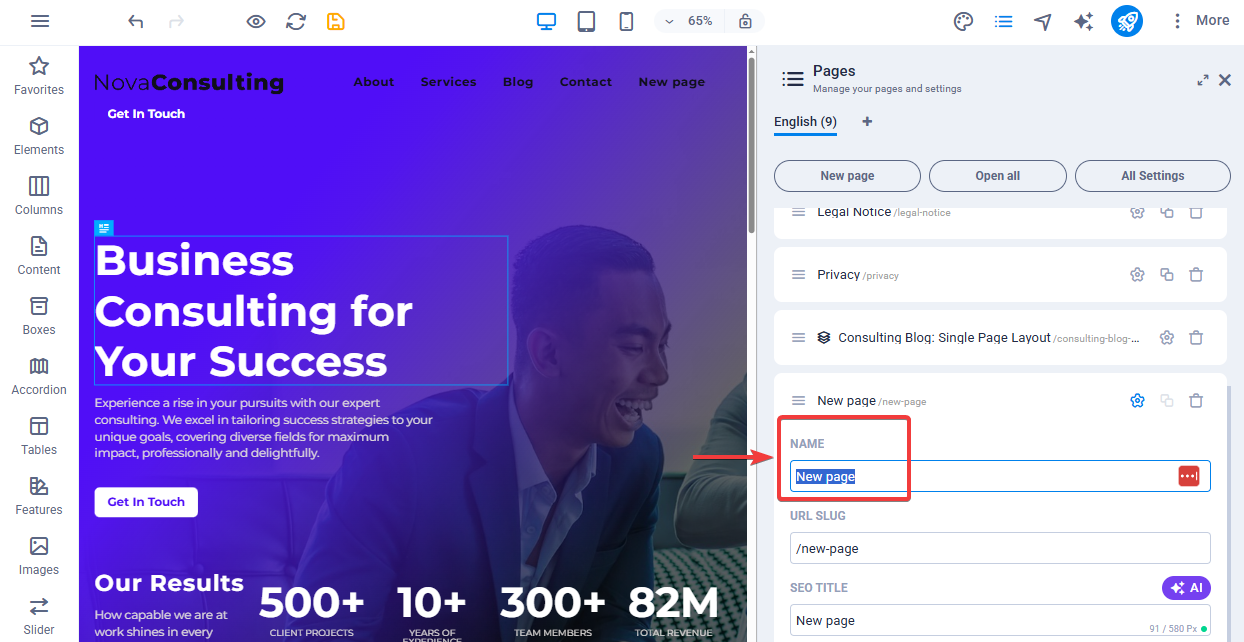Select the English (9) language tab

coord(804,122)
